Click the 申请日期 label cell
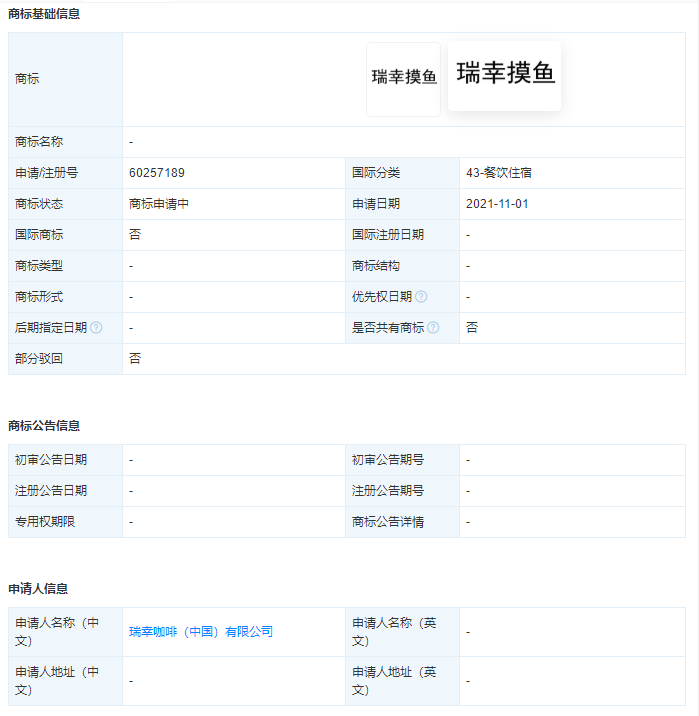The height and width of the screenshot is (716, 699). tap(402, 204)
